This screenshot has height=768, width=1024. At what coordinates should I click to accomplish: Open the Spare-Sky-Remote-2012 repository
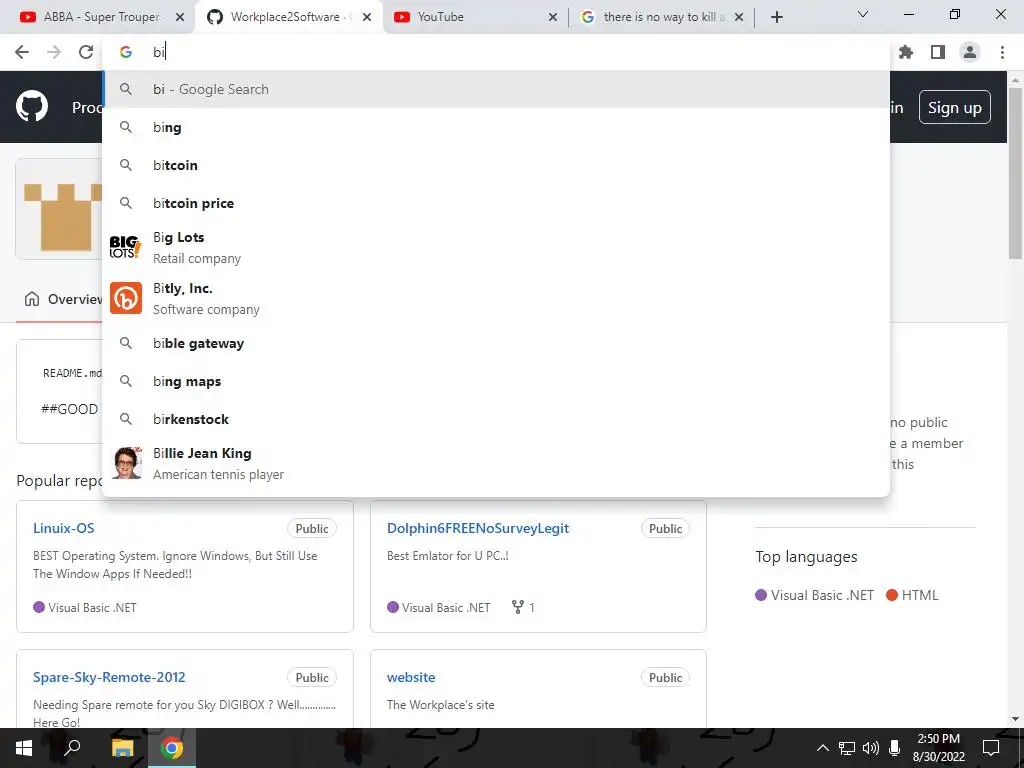pyautogui.click(x=109, y=677)
